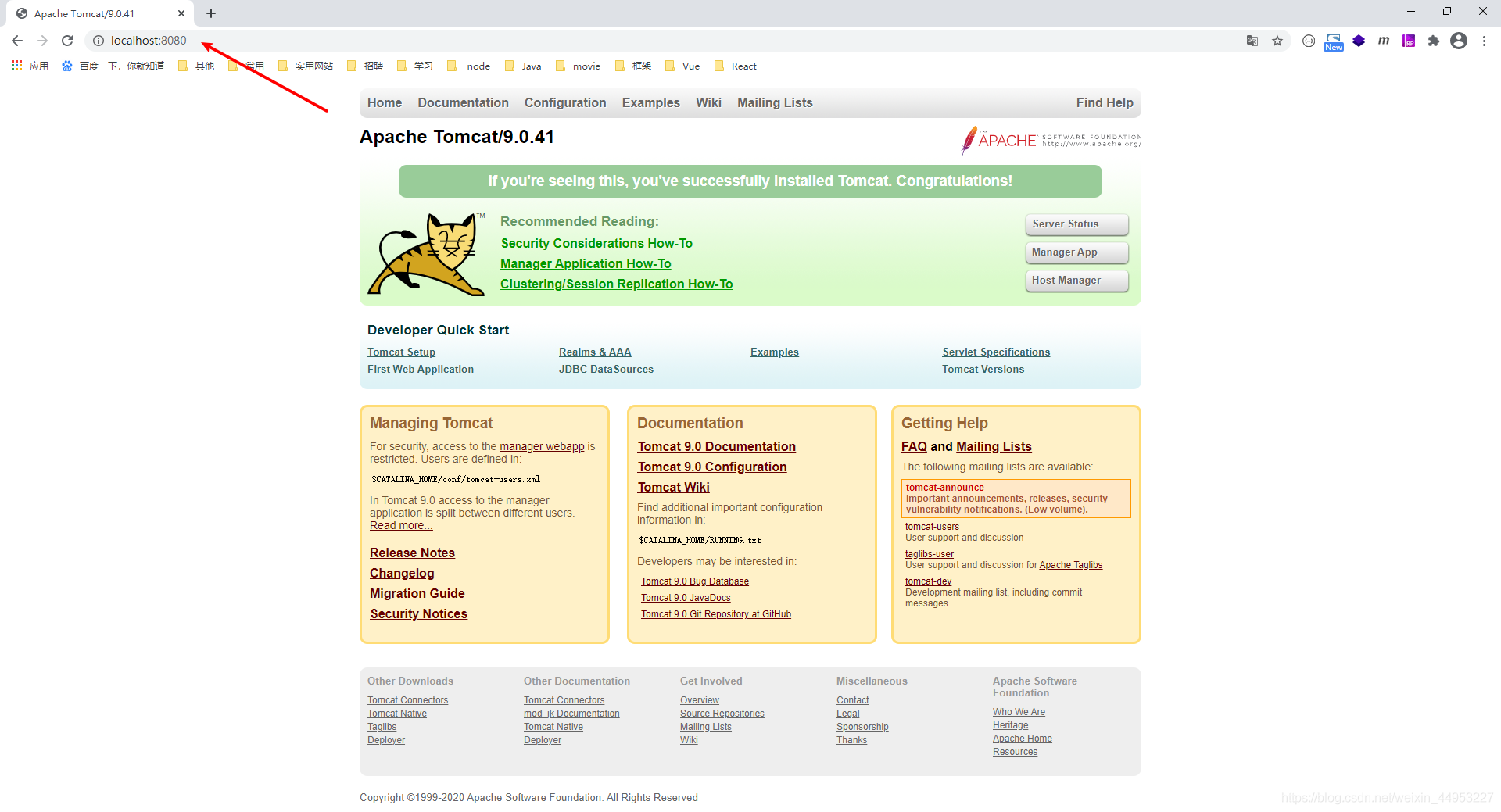Open the Wiki navigation item in top bar
This screenshot has height=812, width=1501.
point(708,102)
